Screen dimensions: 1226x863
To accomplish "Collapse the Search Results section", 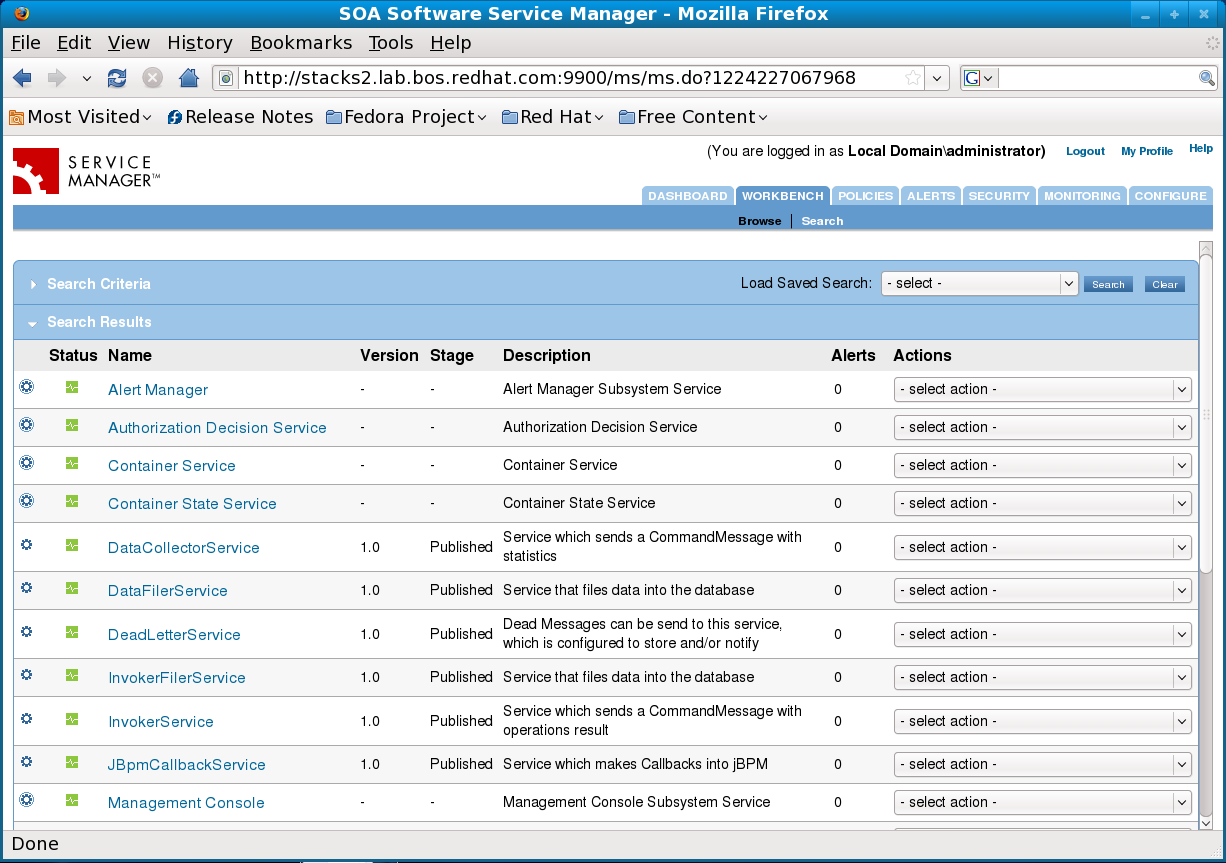I will [x=33, y=323].
